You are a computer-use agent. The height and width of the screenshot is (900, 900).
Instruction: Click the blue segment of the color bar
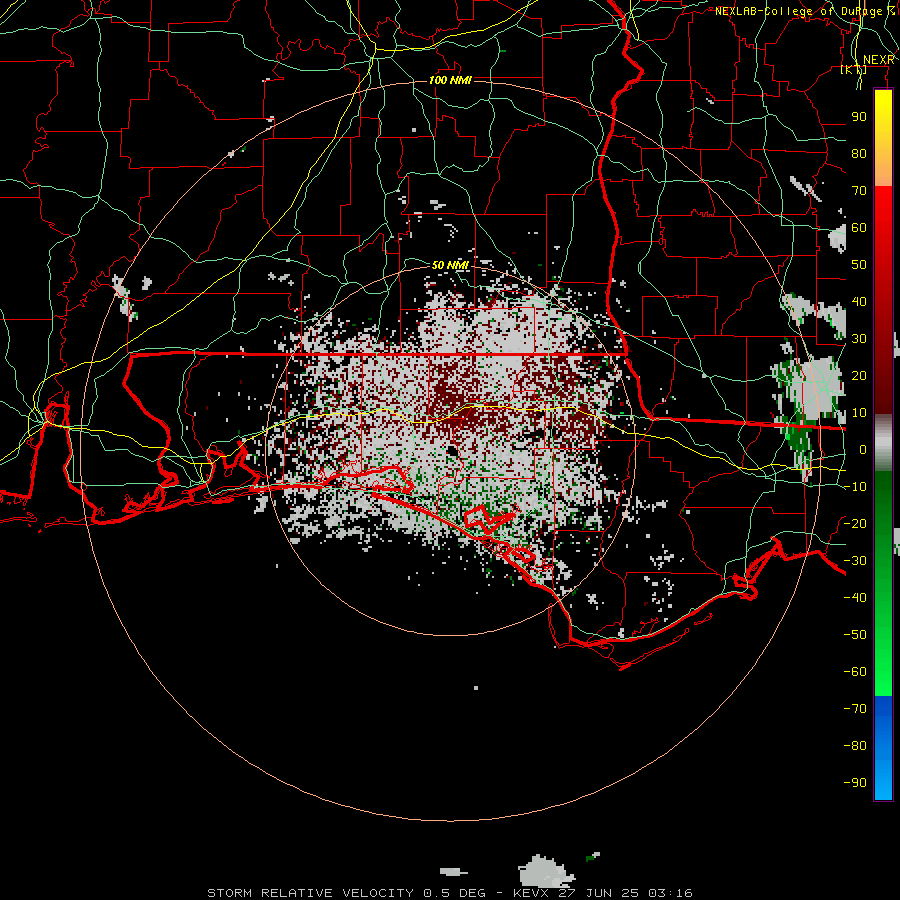tap(883, 748)
